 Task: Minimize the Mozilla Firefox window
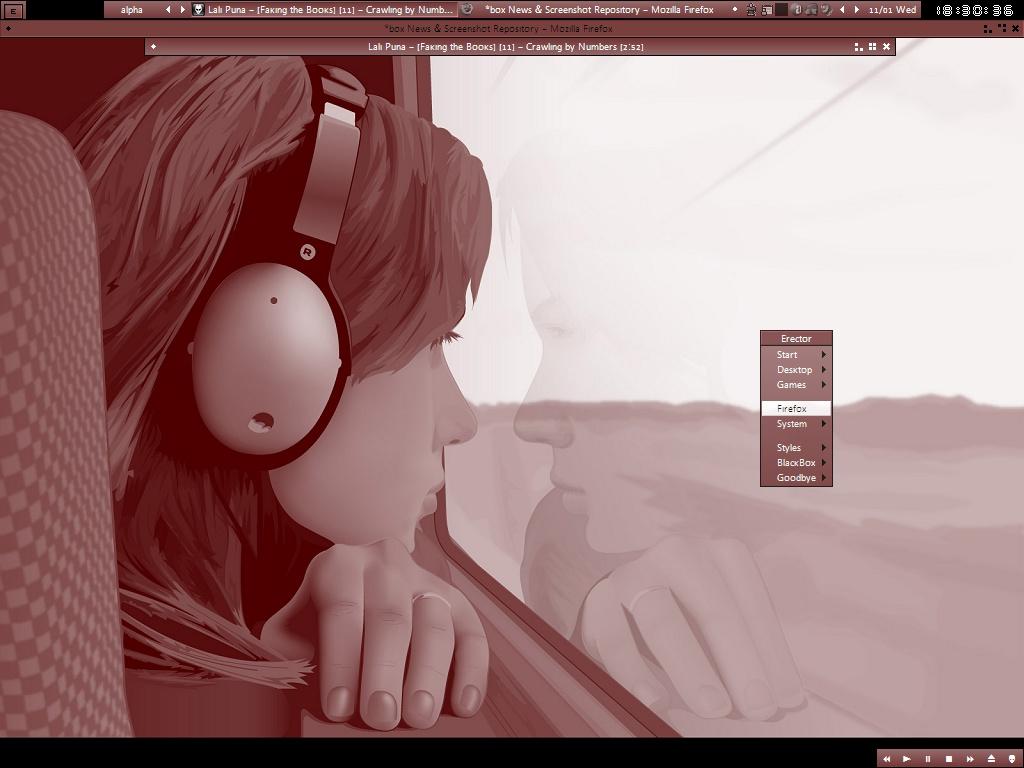987,29
